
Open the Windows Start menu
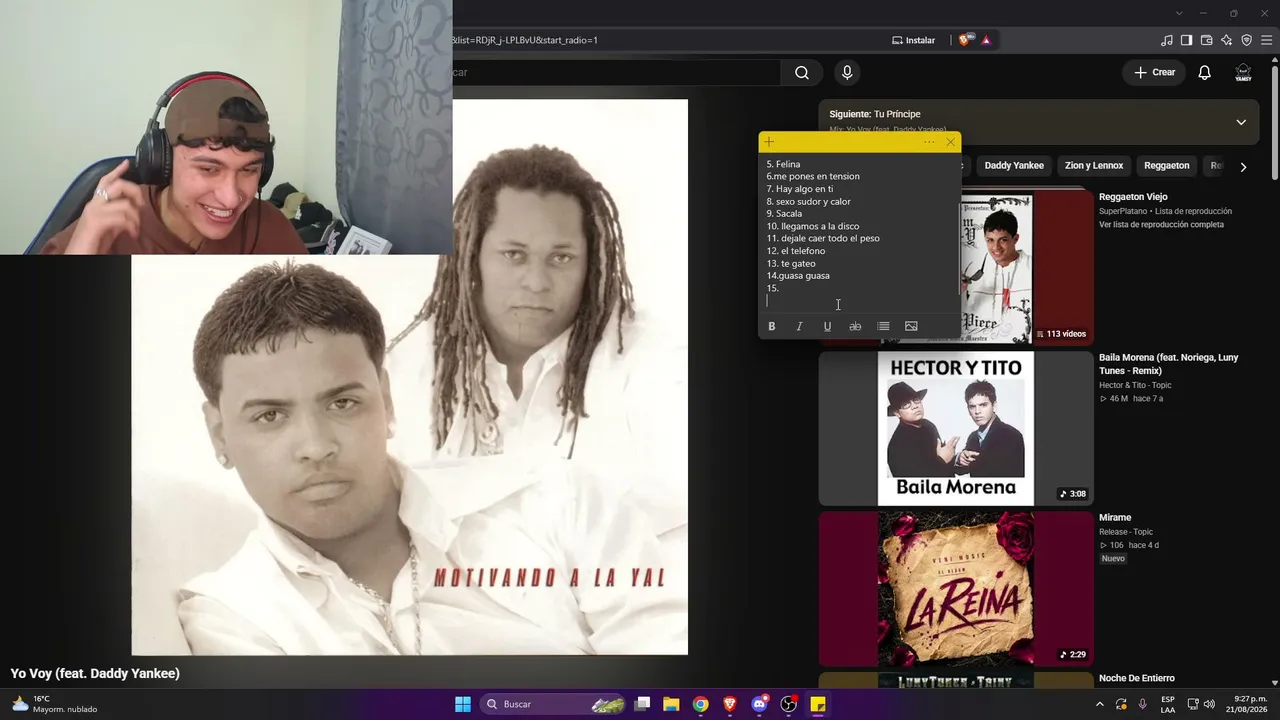pyautogui.click(x=463, y=704)
